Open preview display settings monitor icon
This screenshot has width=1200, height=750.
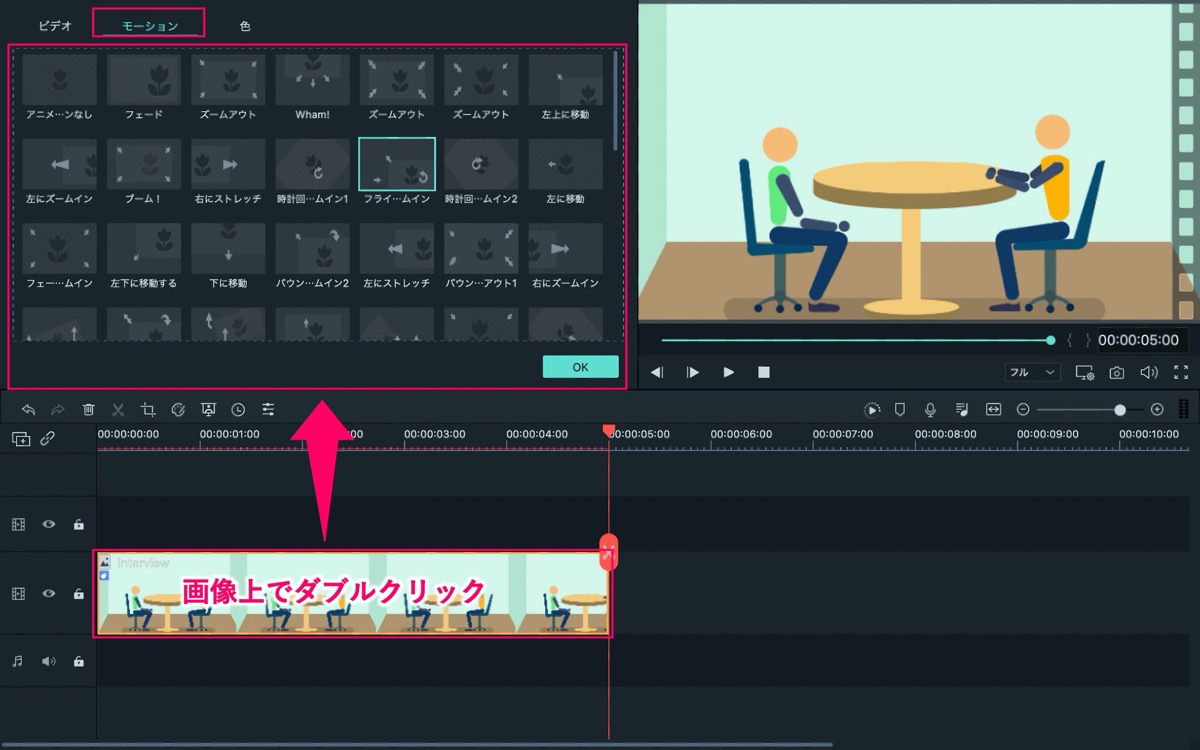[1085, 372]
